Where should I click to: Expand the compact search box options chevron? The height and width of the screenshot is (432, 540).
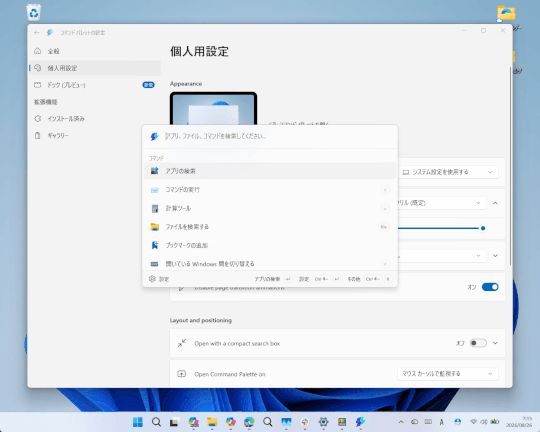pyautogui.click(x=495, y=343)
